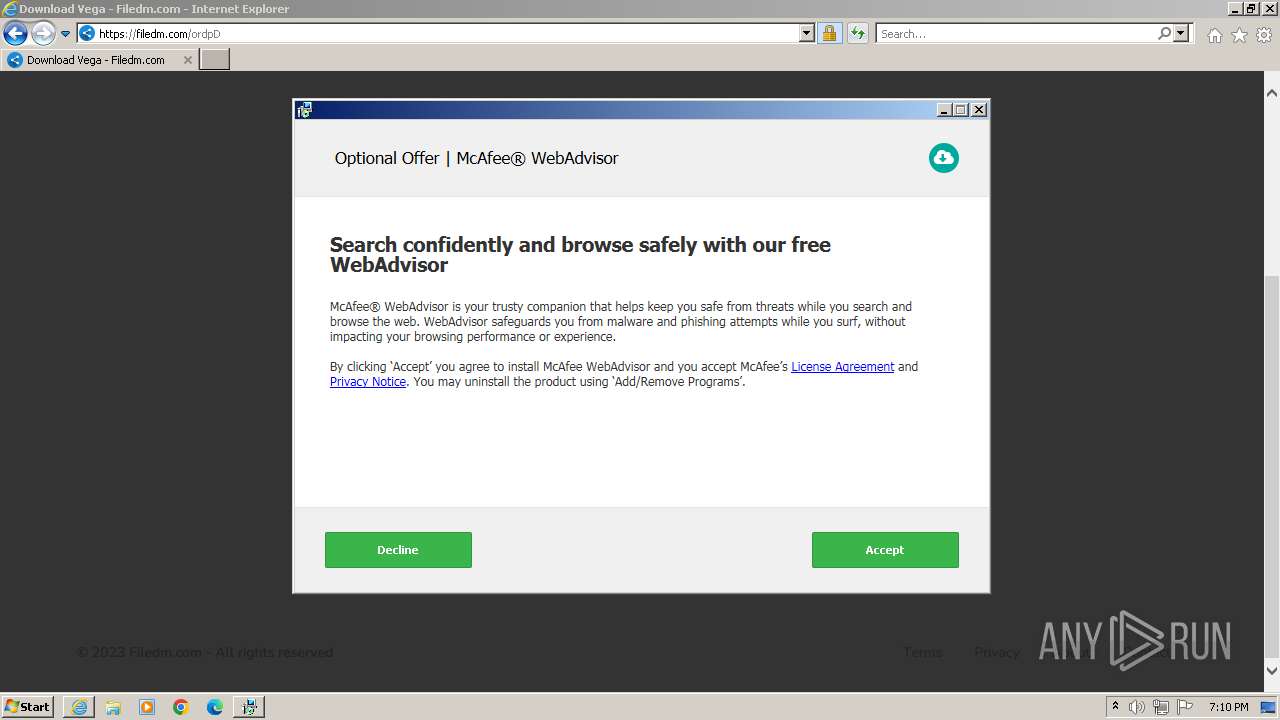The width and height of the screenshot is (1280, 720).
Task: Open Chrome from the taskbar
Action: [x=181, y=707]
